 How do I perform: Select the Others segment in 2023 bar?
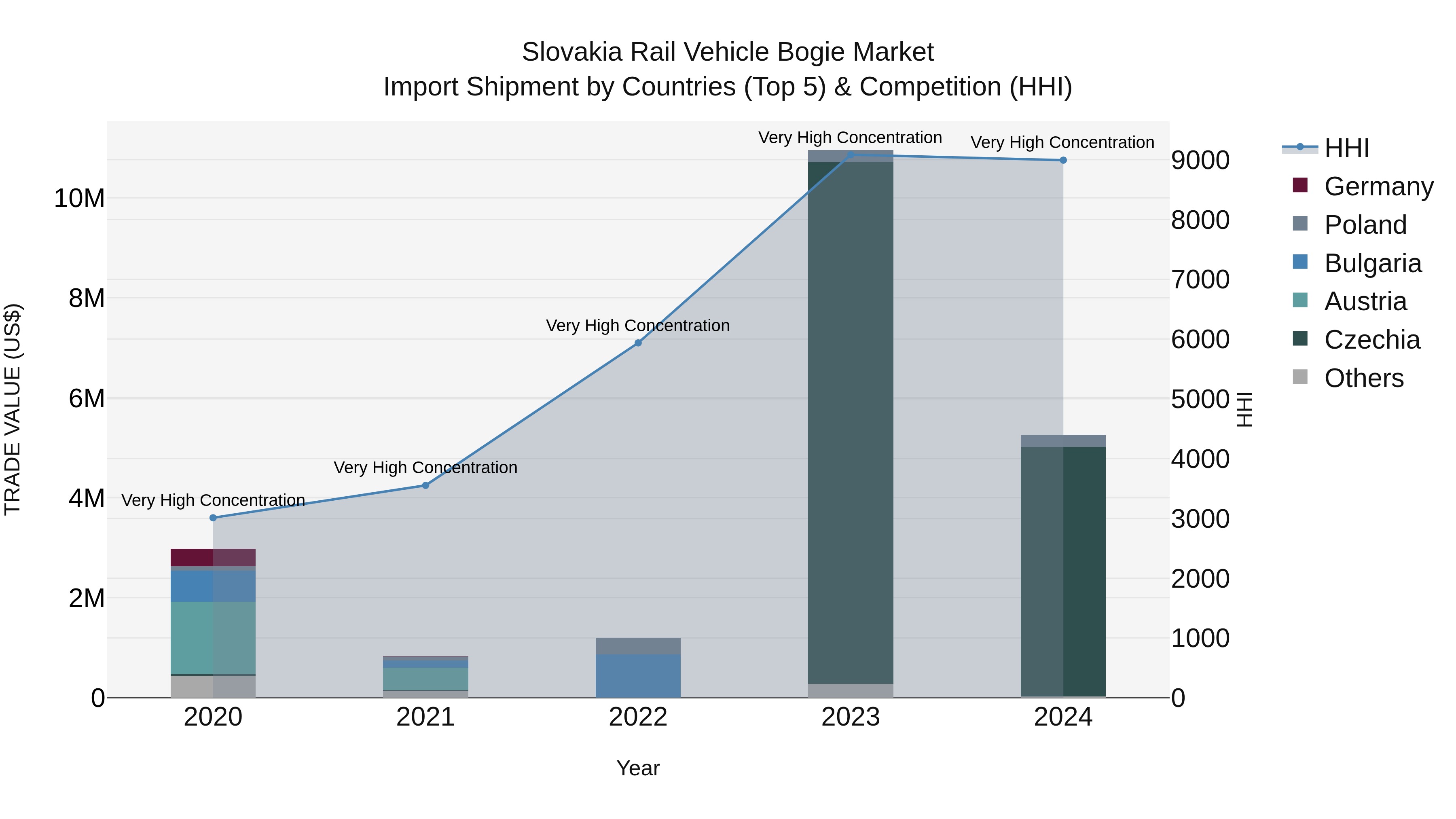click(x=851, y=691)
